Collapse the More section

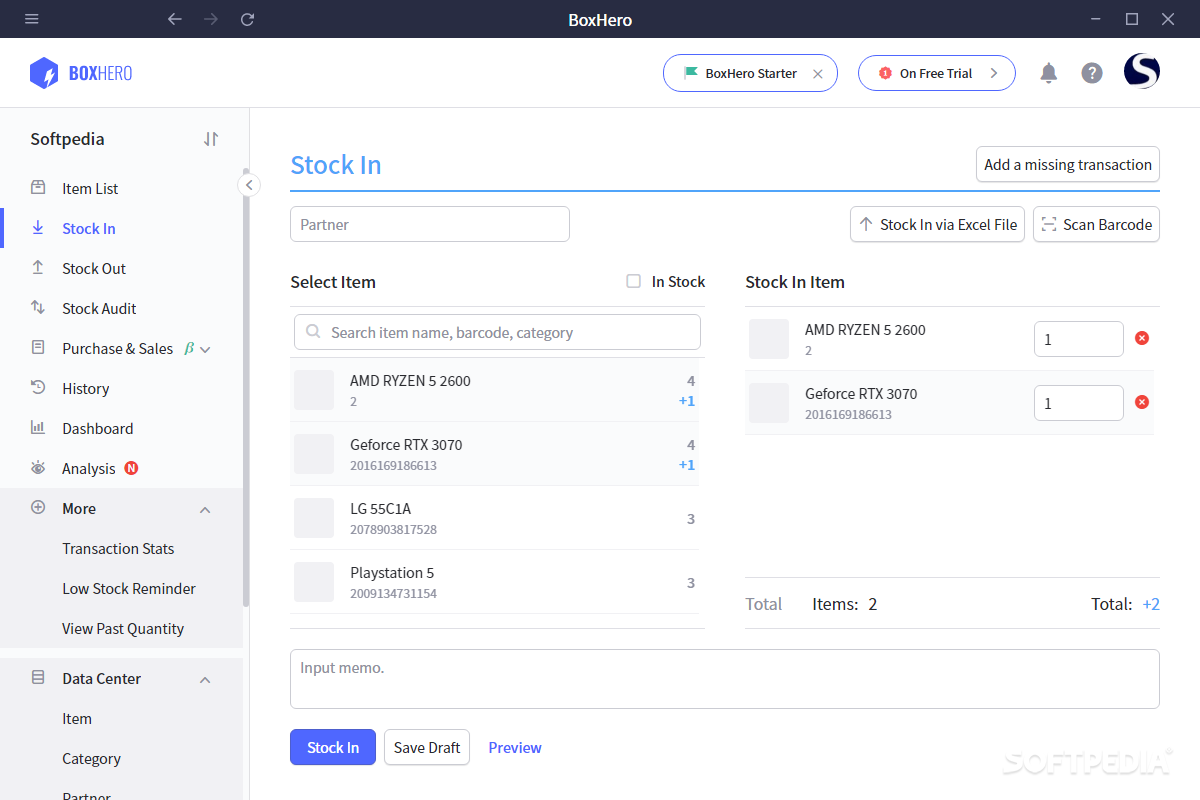[205, 510]
